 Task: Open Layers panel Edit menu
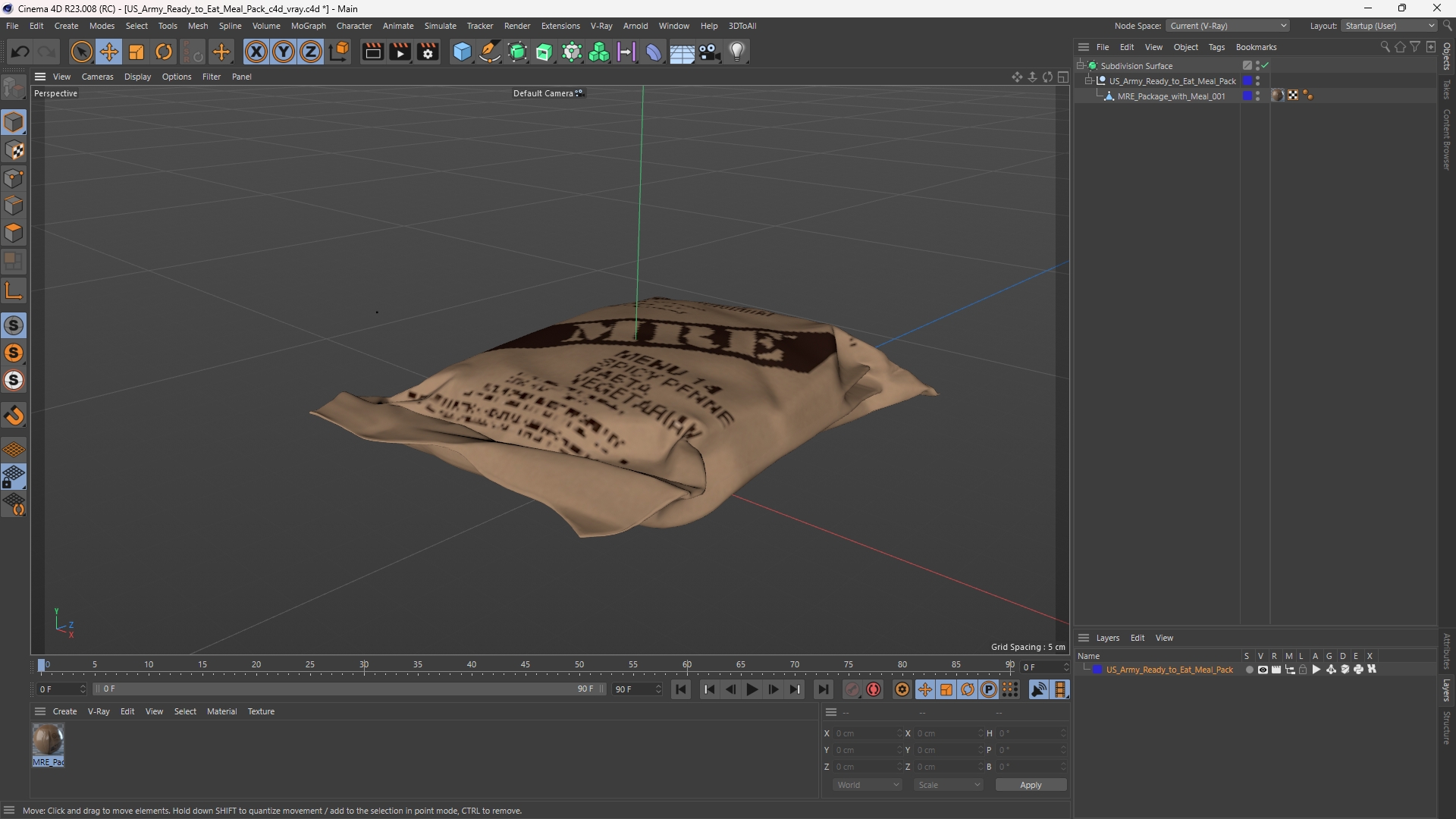coord(1137,638)
